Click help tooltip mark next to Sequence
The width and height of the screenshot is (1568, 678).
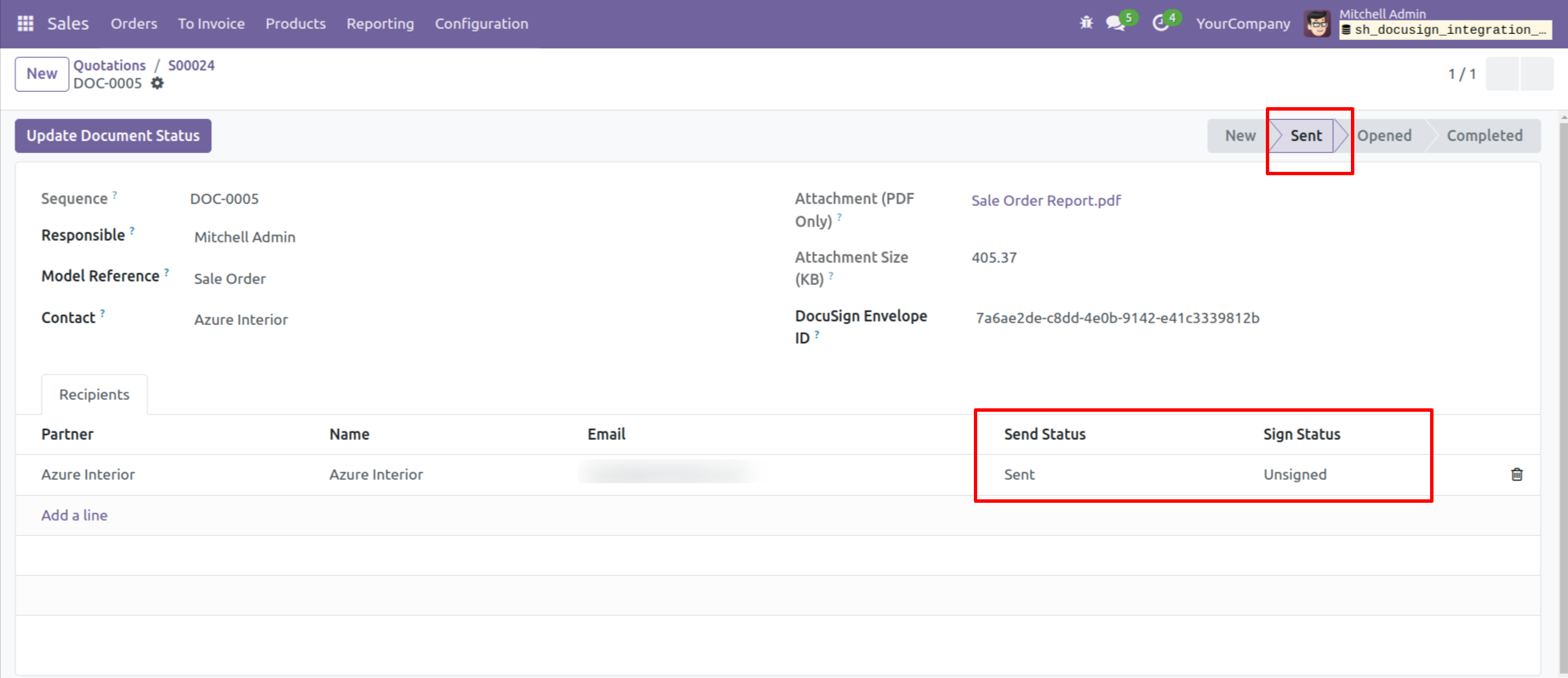[x=115, y=195]
